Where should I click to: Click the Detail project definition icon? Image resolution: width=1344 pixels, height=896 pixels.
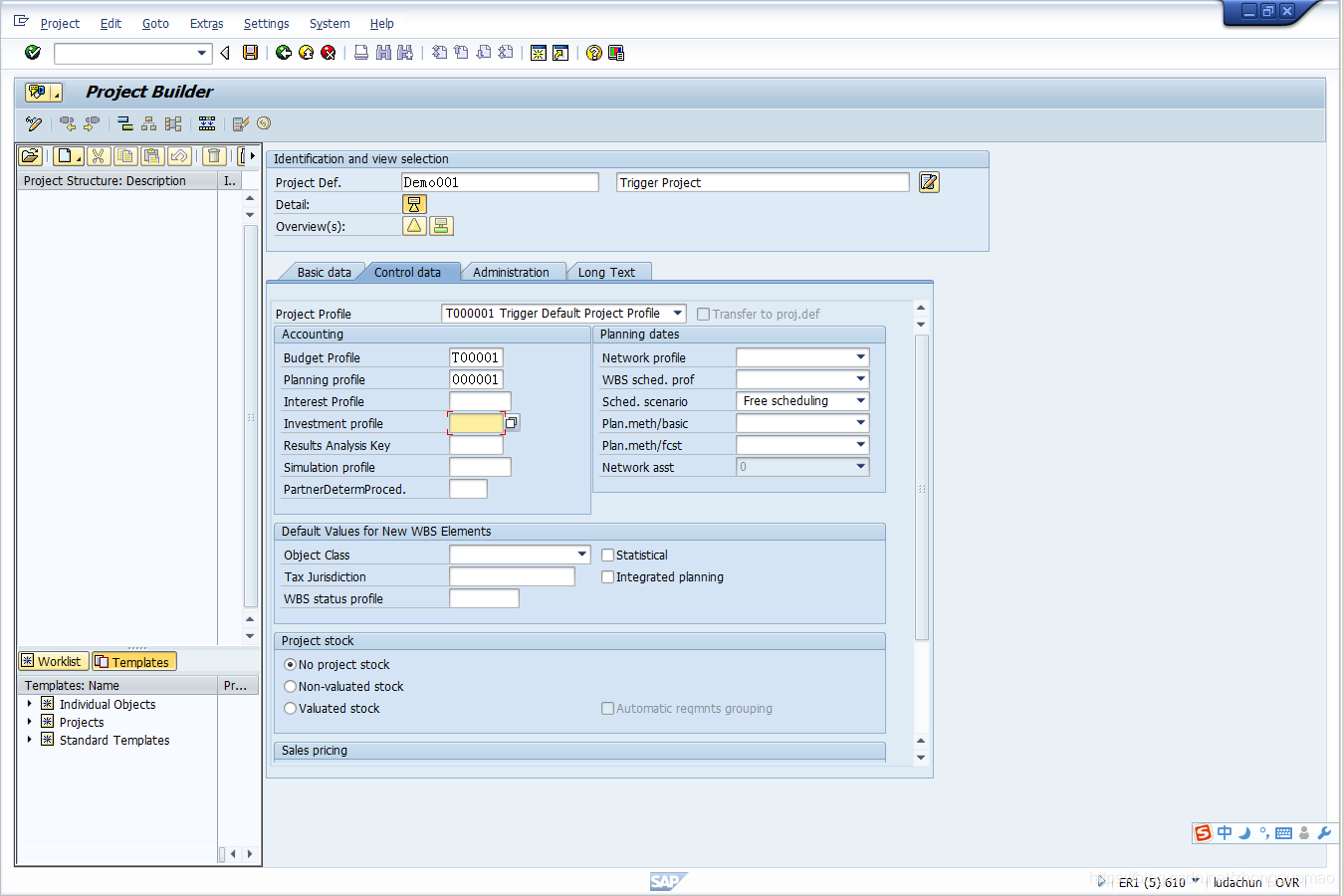click(414, 204)
